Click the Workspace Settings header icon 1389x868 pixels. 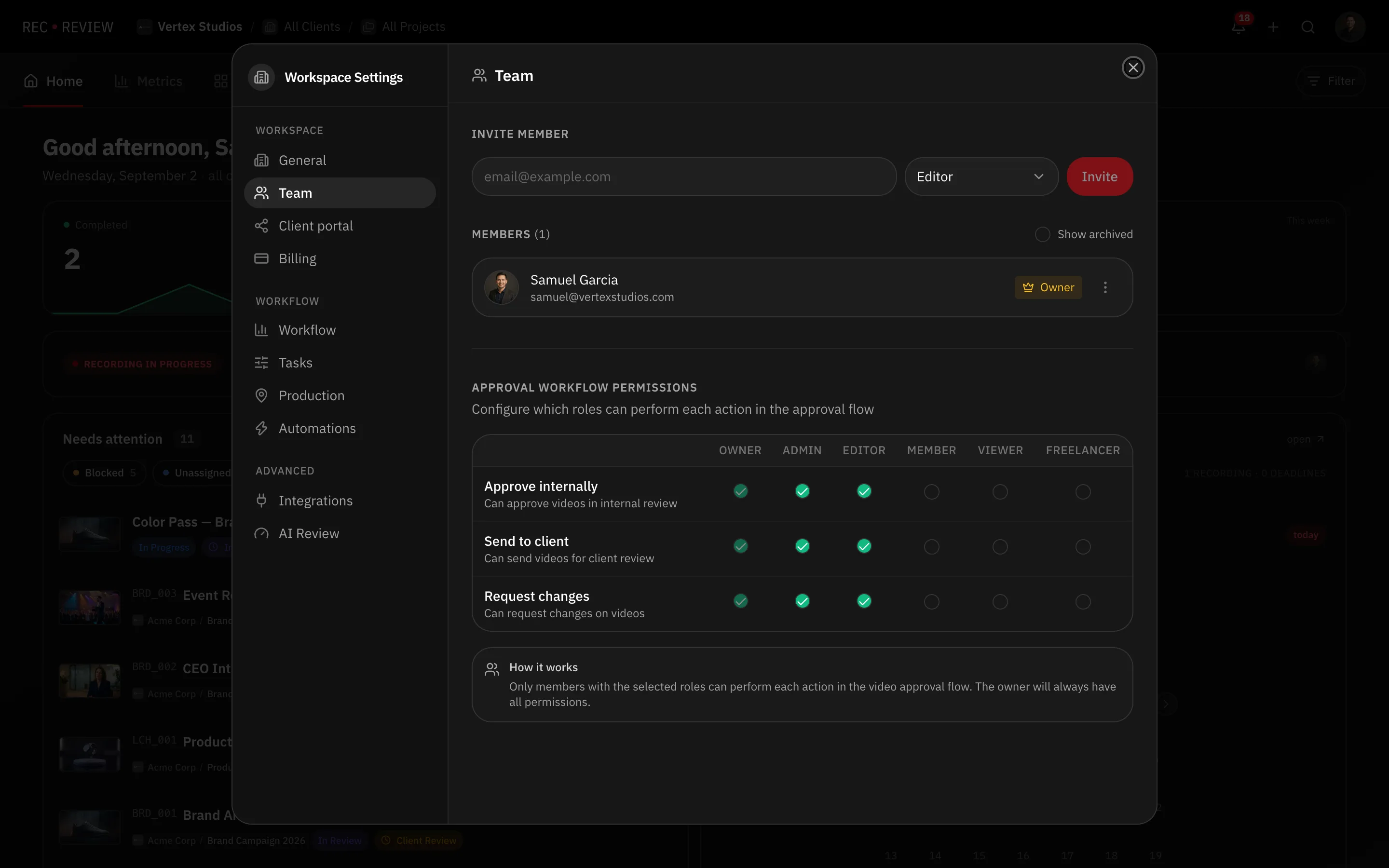[x=261, y=77]
